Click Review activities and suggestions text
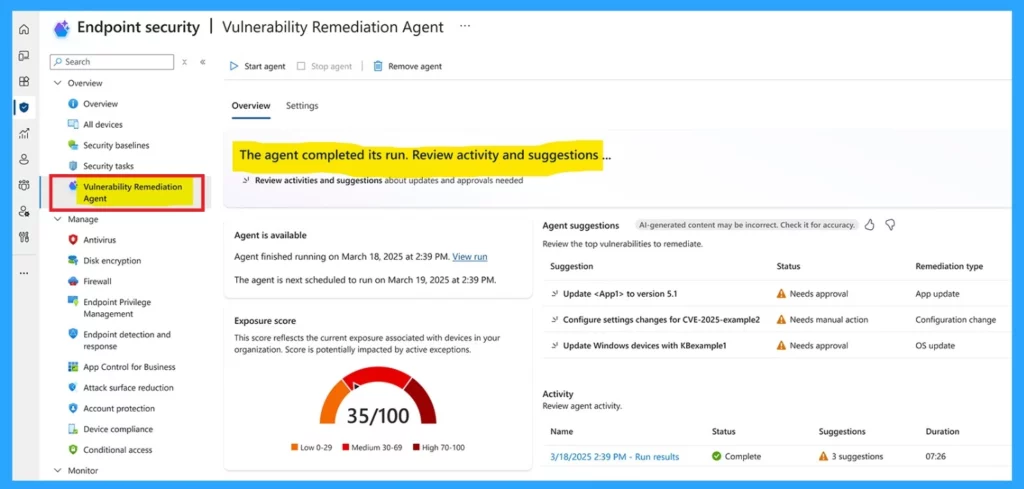This screenshot has height=489, width=1024. (x=318, y=180)
